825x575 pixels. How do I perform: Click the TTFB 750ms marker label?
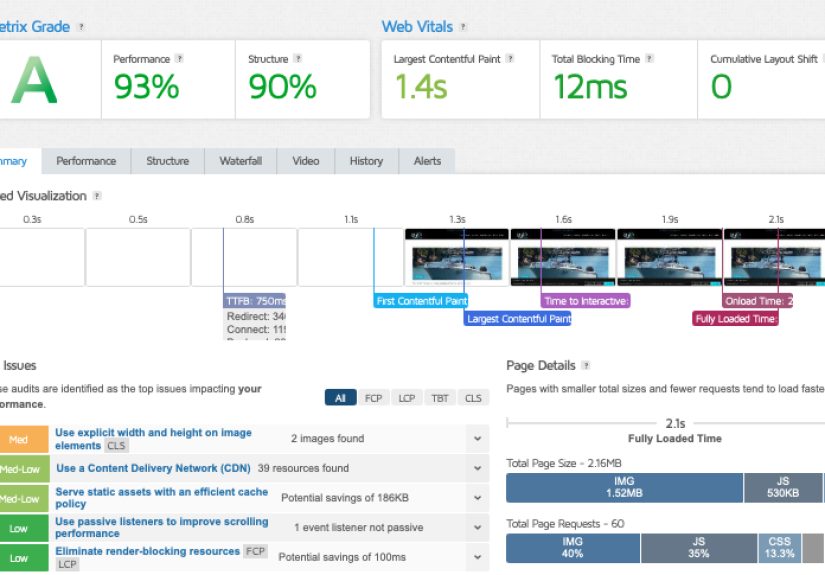coord(255,301)
